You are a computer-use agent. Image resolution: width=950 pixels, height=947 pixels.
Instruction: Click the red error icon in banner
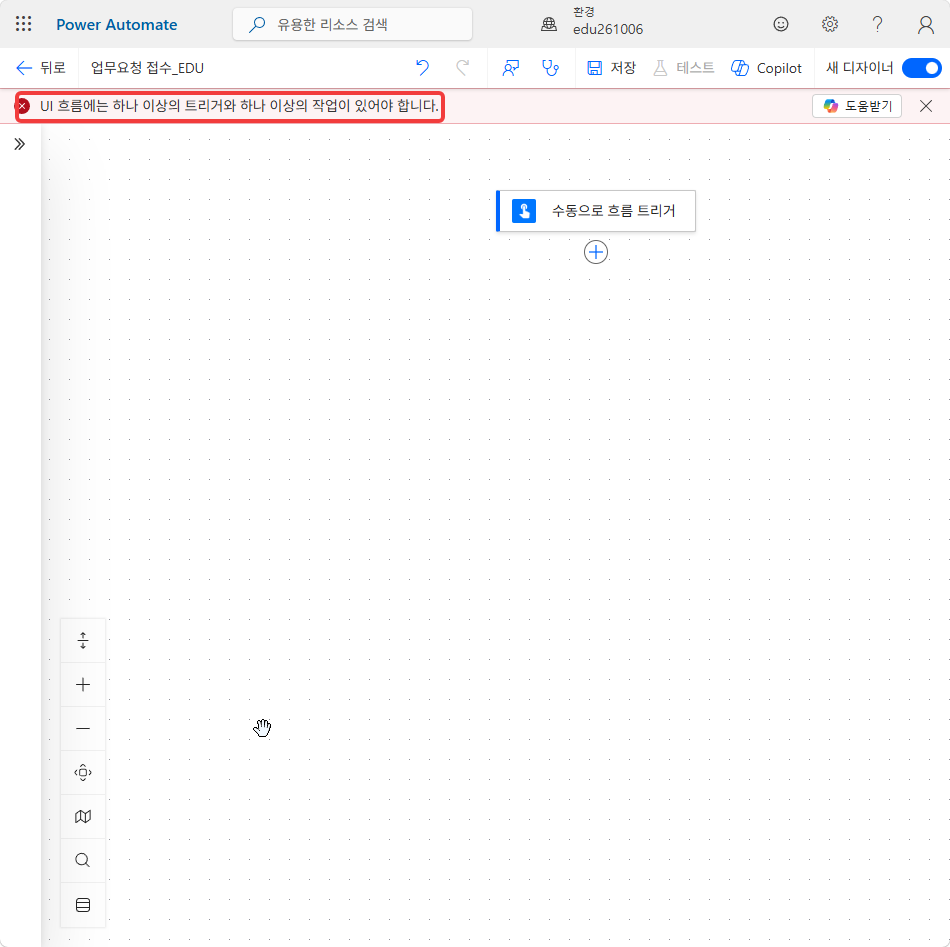point(22,106)
